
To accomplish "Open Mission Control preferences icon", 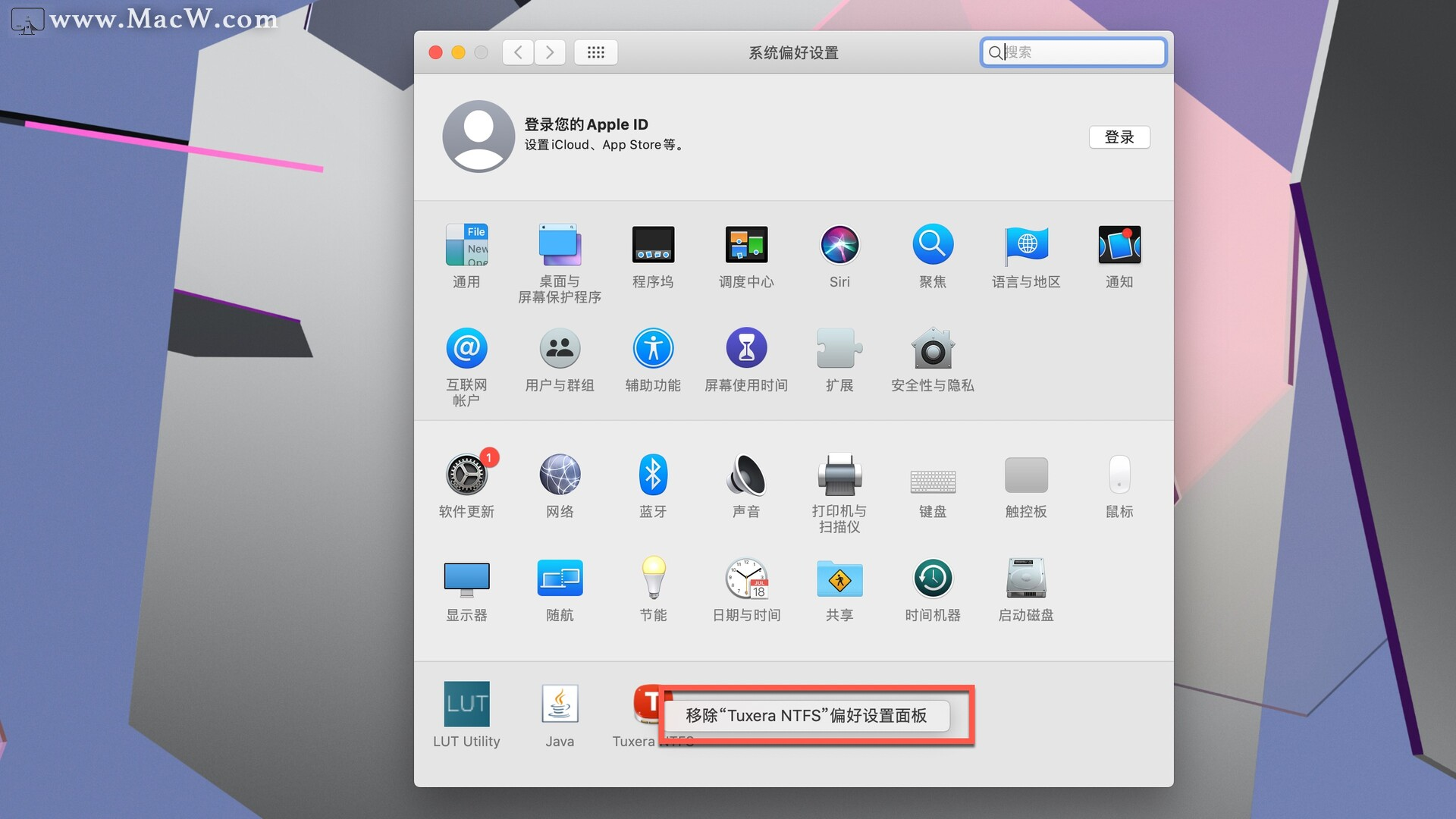I will (746, 246).
